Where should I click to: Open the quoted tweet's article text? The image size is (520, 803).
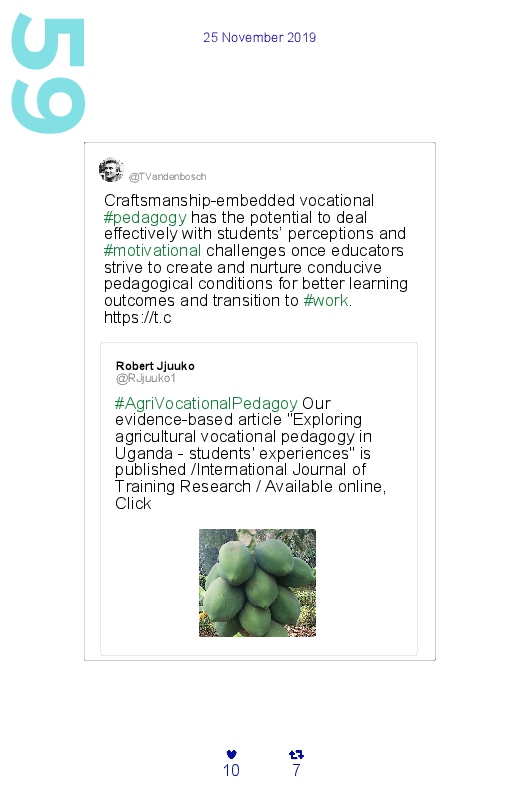250,453
